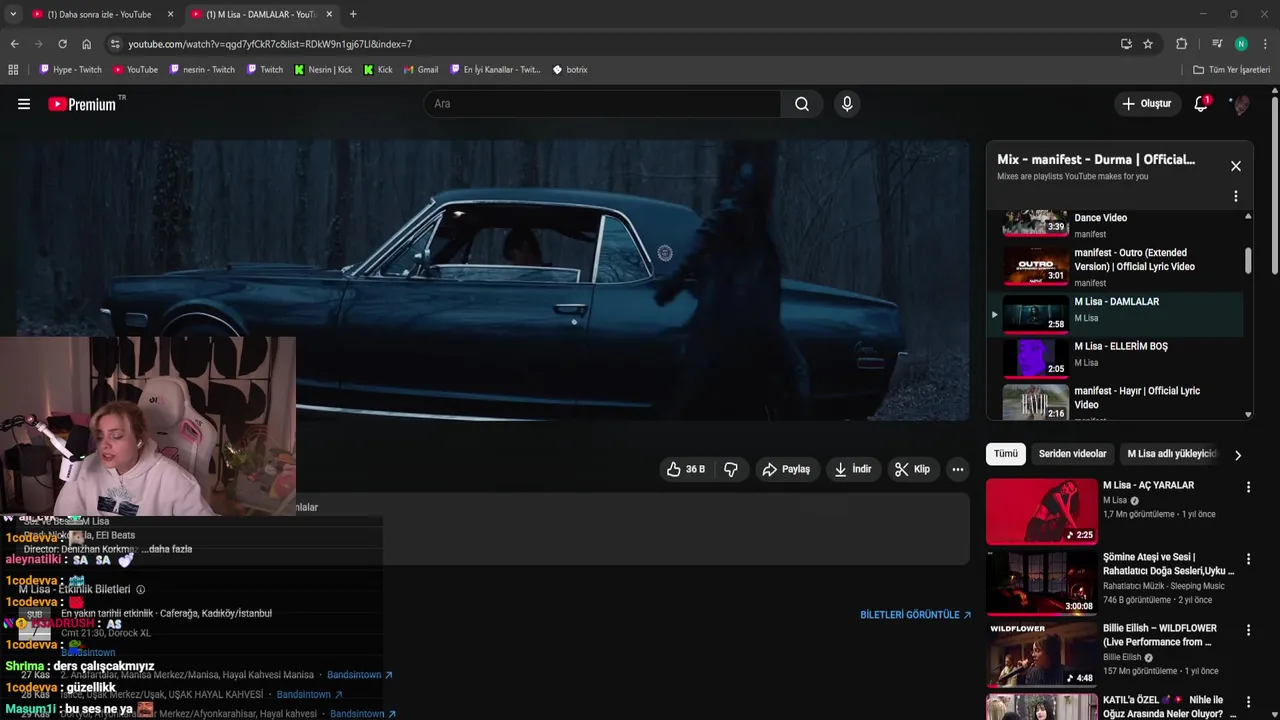This screenshot has height=720, width=1280.
Task: Open Mix playlist options three-dot menu
Action: click(1236, 197)
